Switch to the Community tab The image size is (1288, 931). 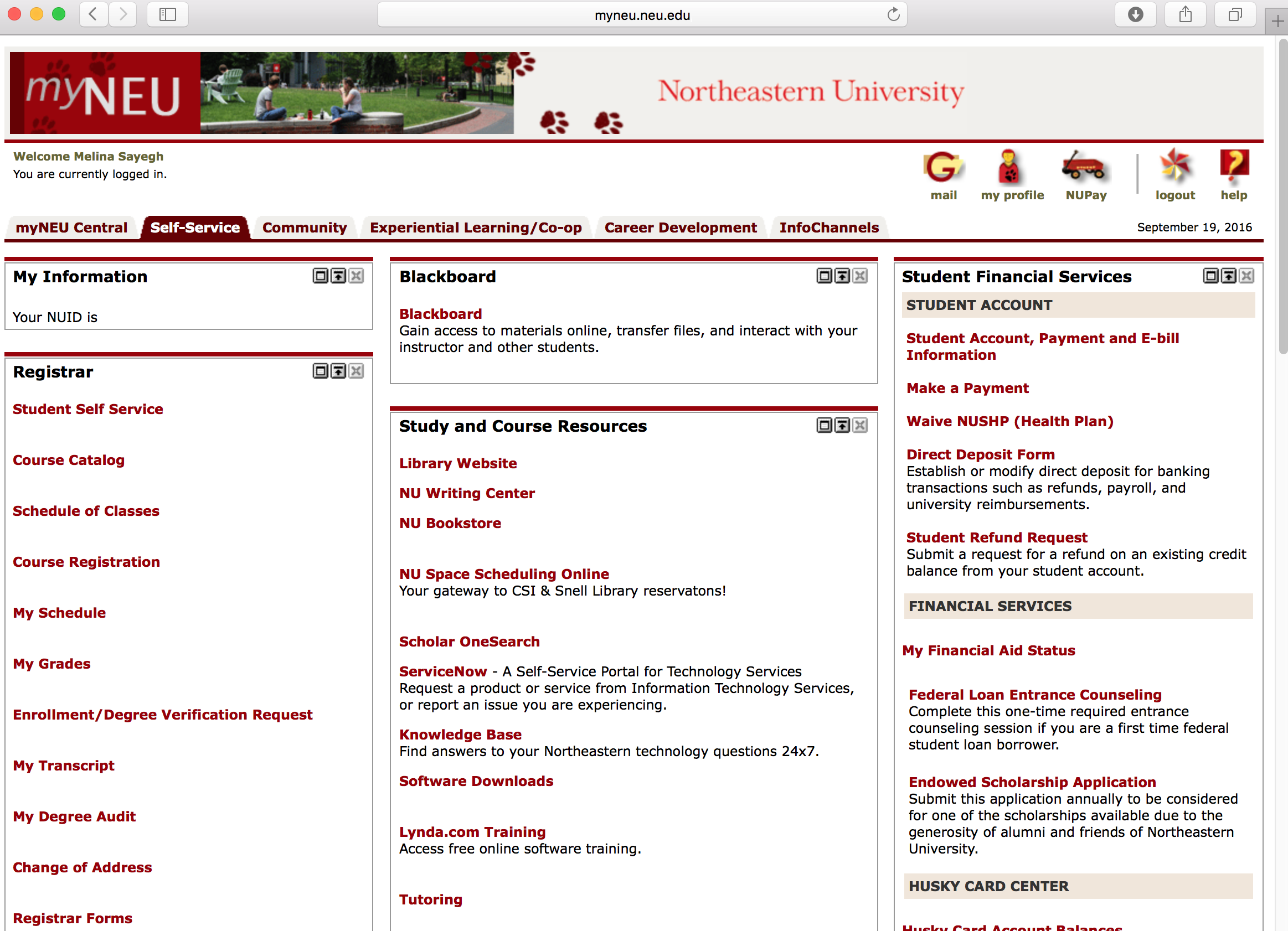pyautogui.click(x=305, y=227)
